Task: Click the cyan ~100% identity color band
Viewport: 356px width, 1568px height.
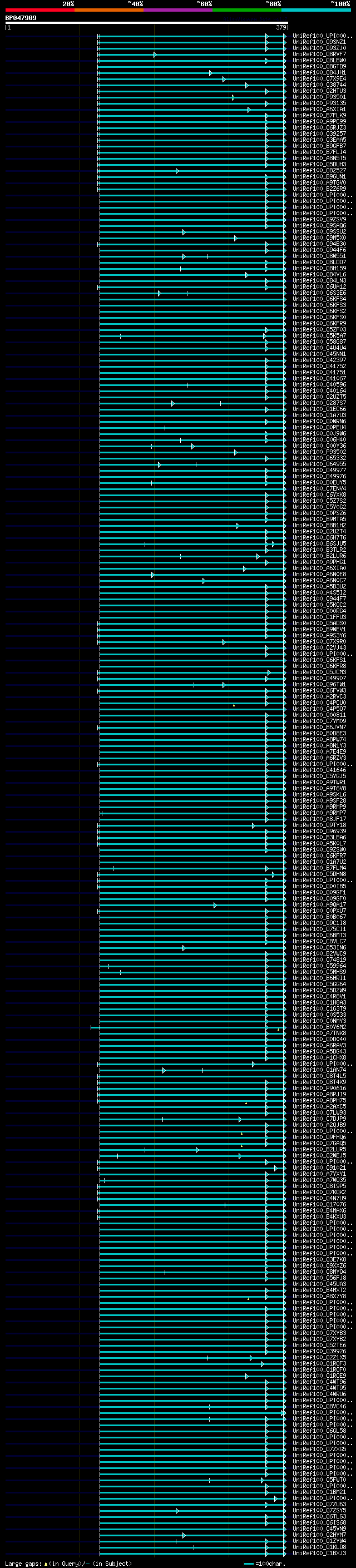Action: 316,11
